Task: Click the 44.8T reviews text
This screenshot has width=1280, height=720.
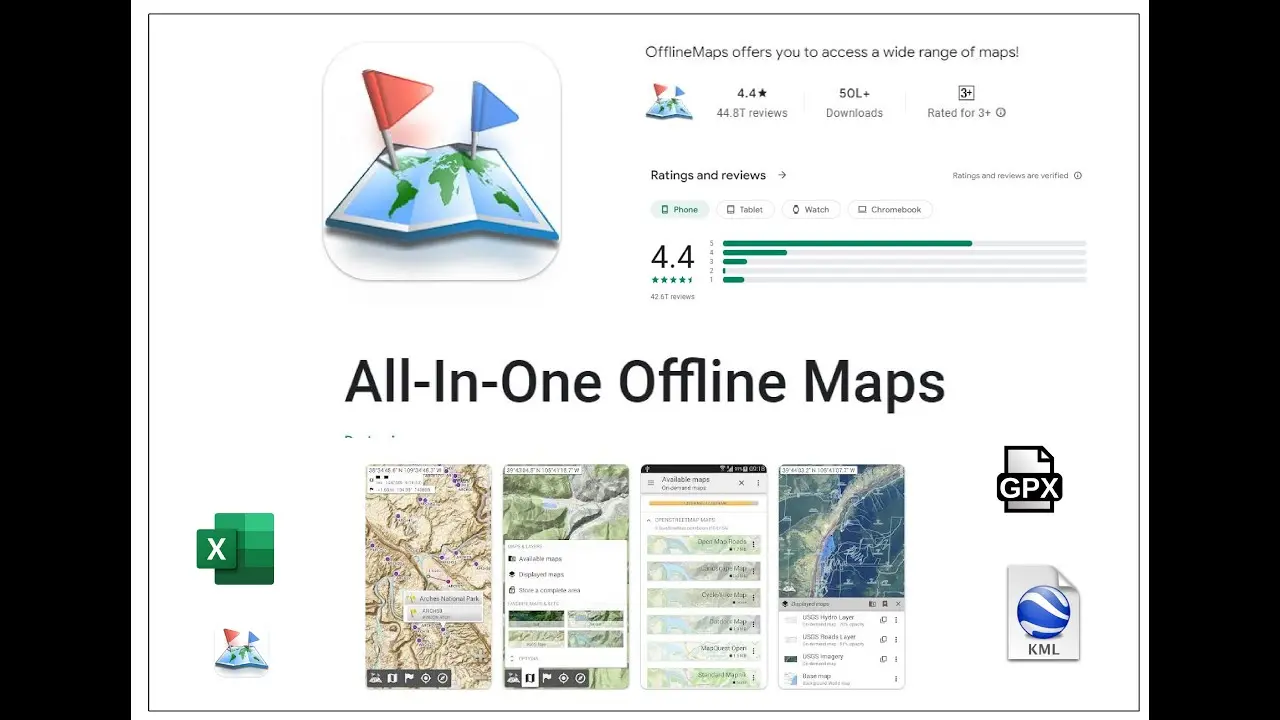Action: coord(752,113)
